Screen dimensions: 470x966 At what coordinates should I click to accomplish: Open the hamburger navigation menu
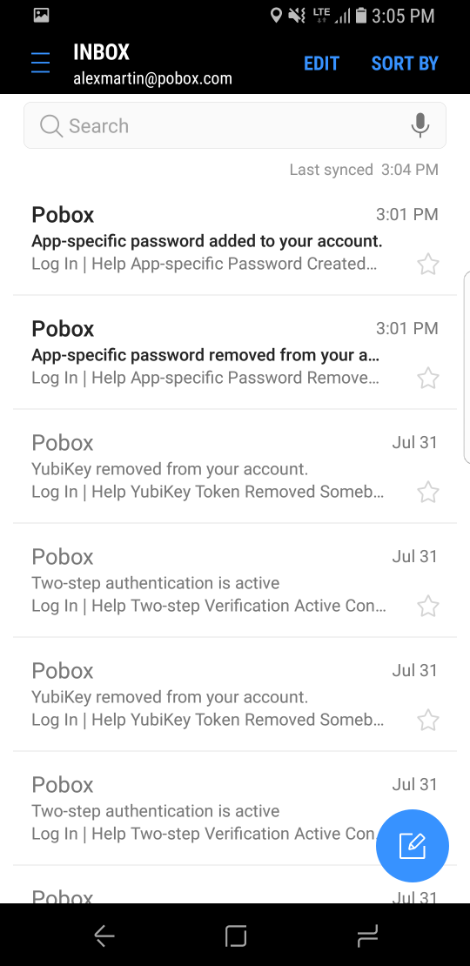pos(41,63)
